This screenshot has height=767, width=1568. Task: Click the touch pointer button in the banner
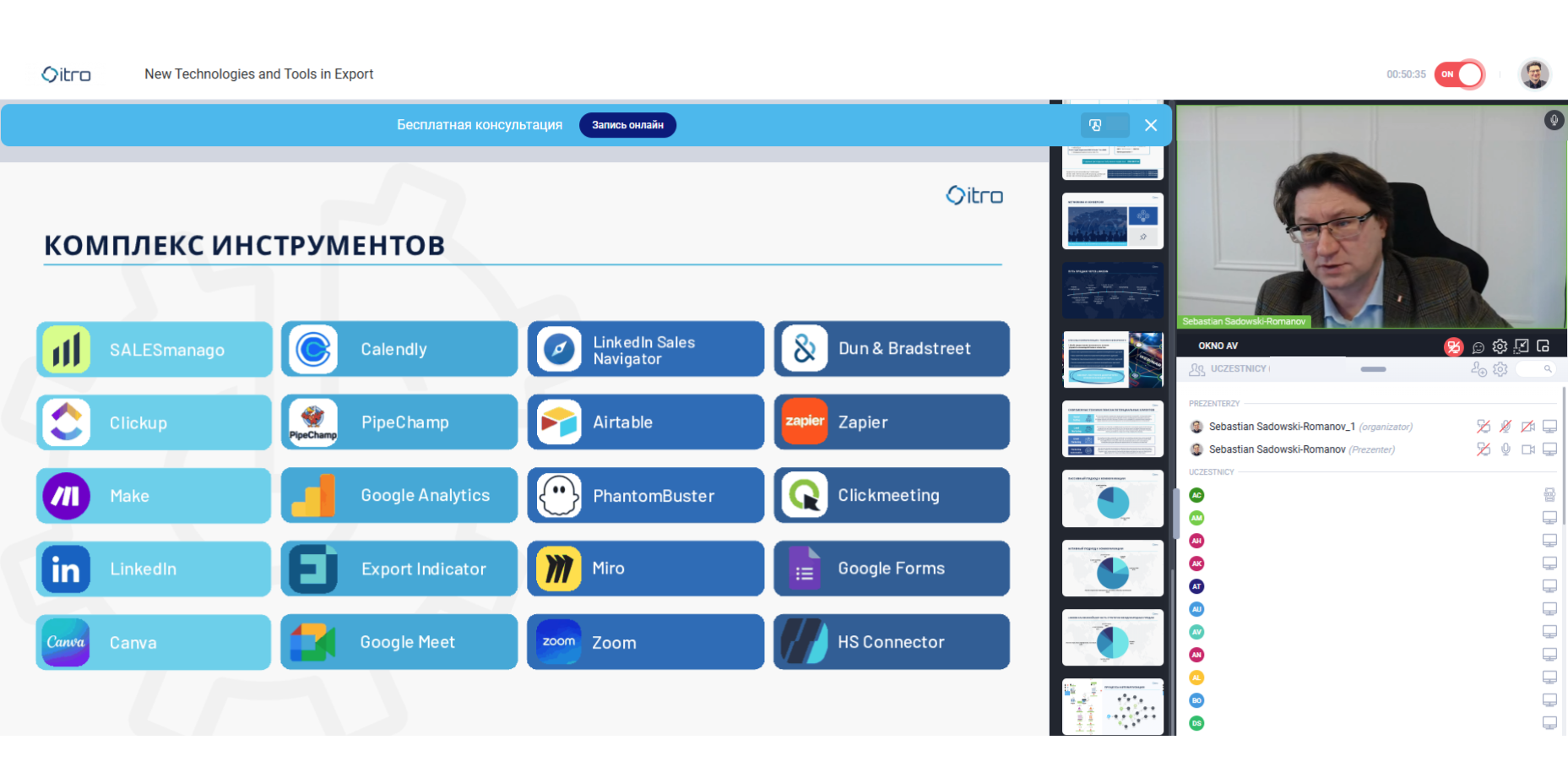pos(1096,125)
